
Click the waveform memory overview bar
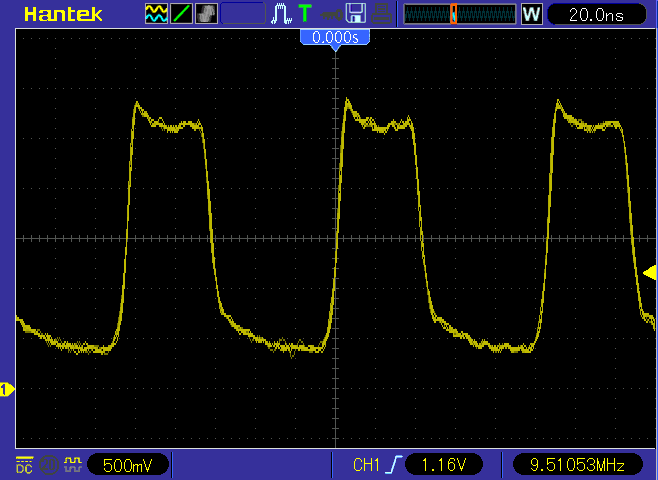click(460, 14)
